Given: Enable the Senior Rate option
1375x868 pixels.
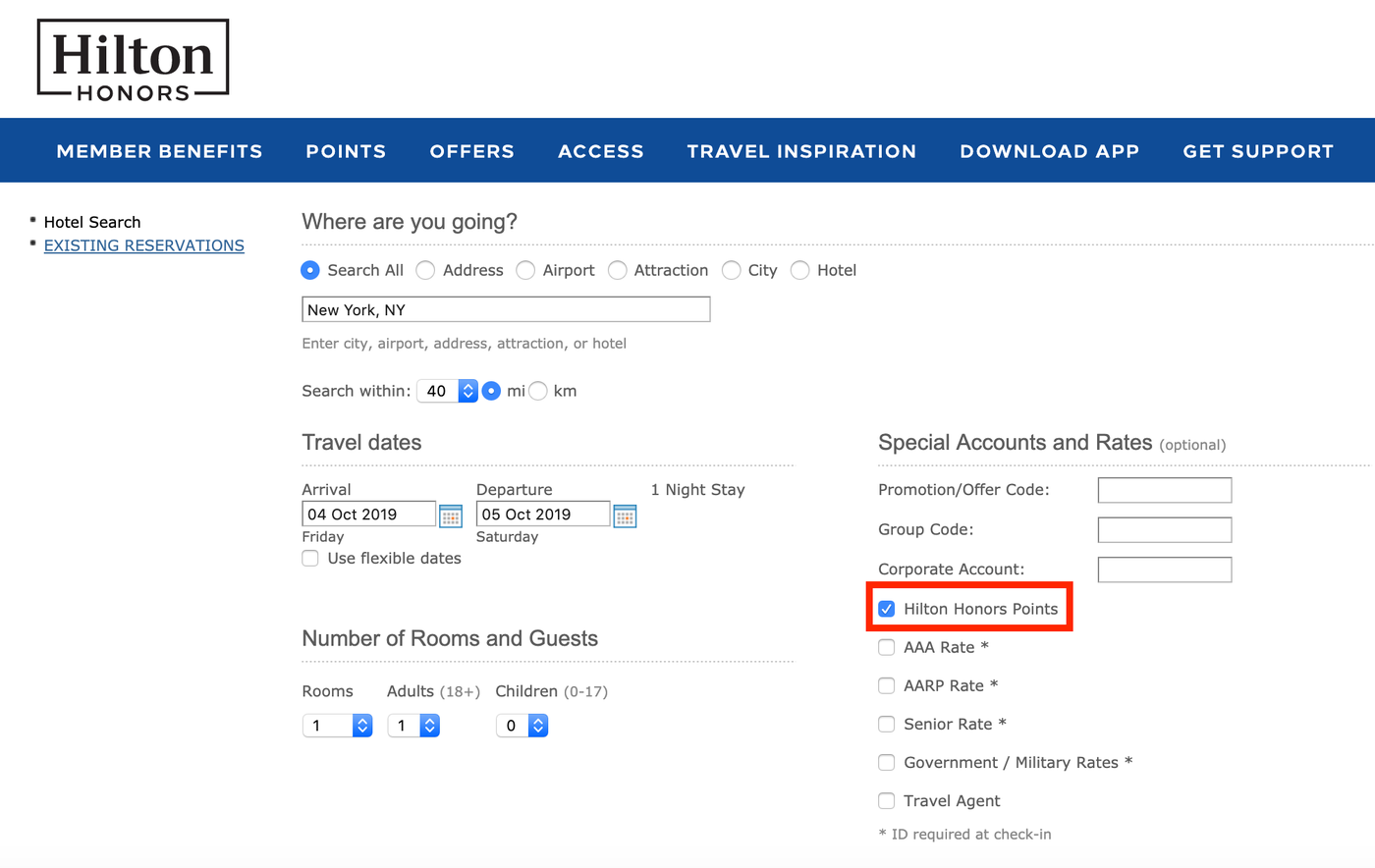Looking at the screenshot, I should pos(886,724).
